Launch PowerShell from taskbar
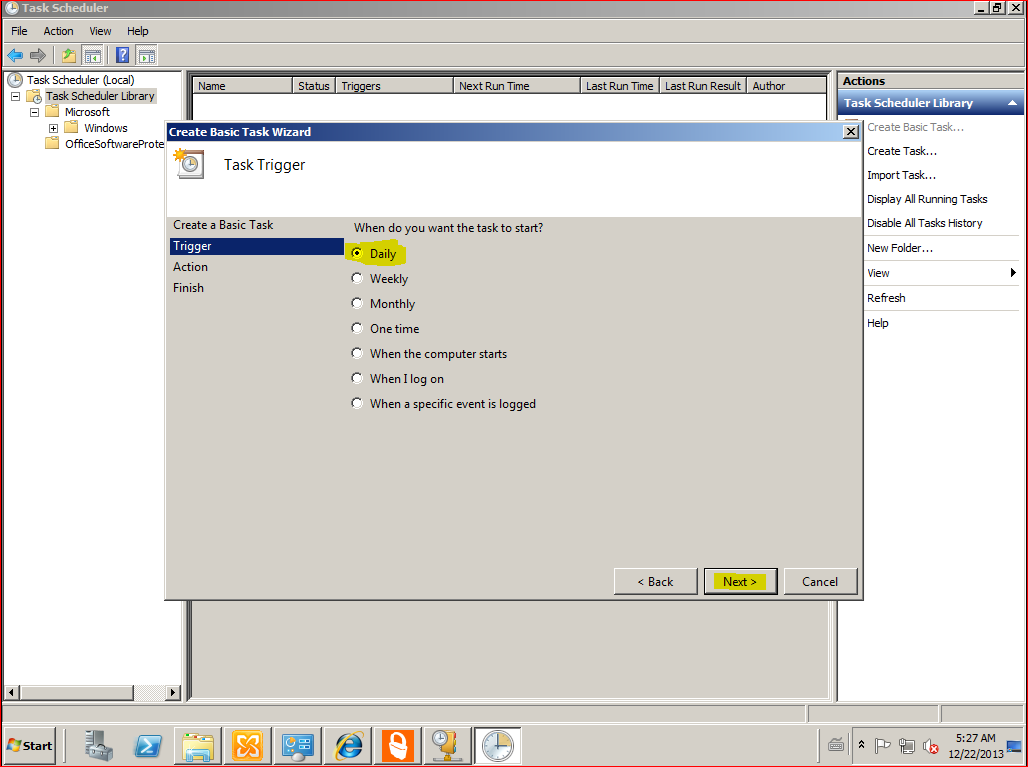Image resolution: width=1028 pixels, height=767 pixels. click(x=148, y=746)
